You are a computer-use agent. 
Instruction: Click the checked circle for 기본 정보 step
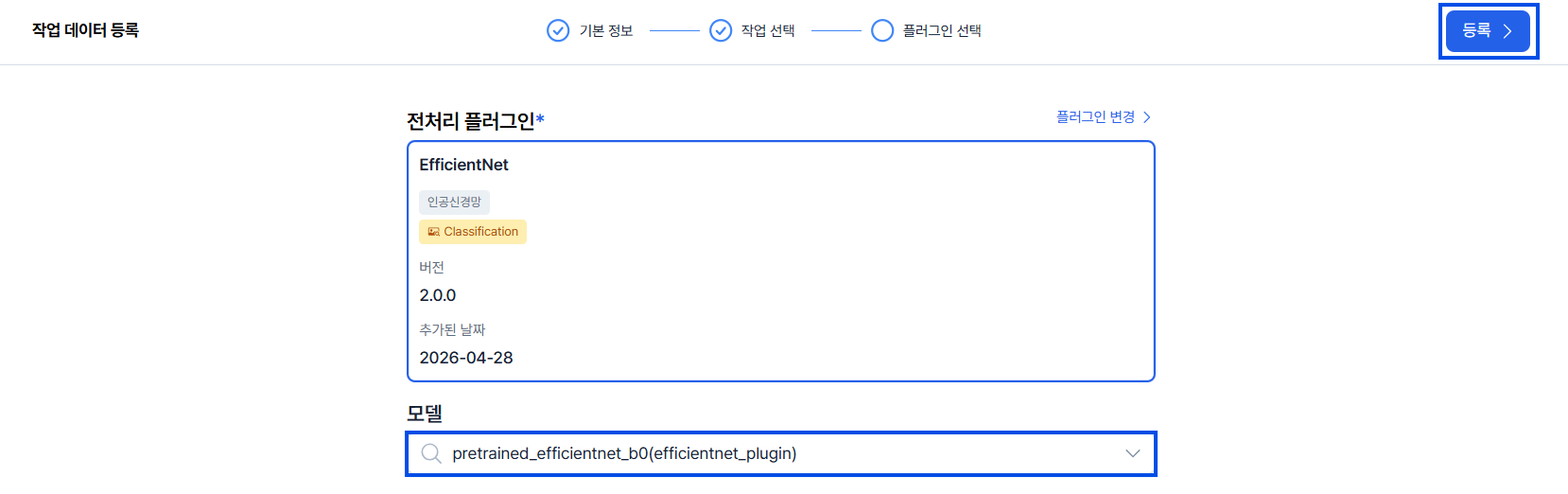point(558,31)
